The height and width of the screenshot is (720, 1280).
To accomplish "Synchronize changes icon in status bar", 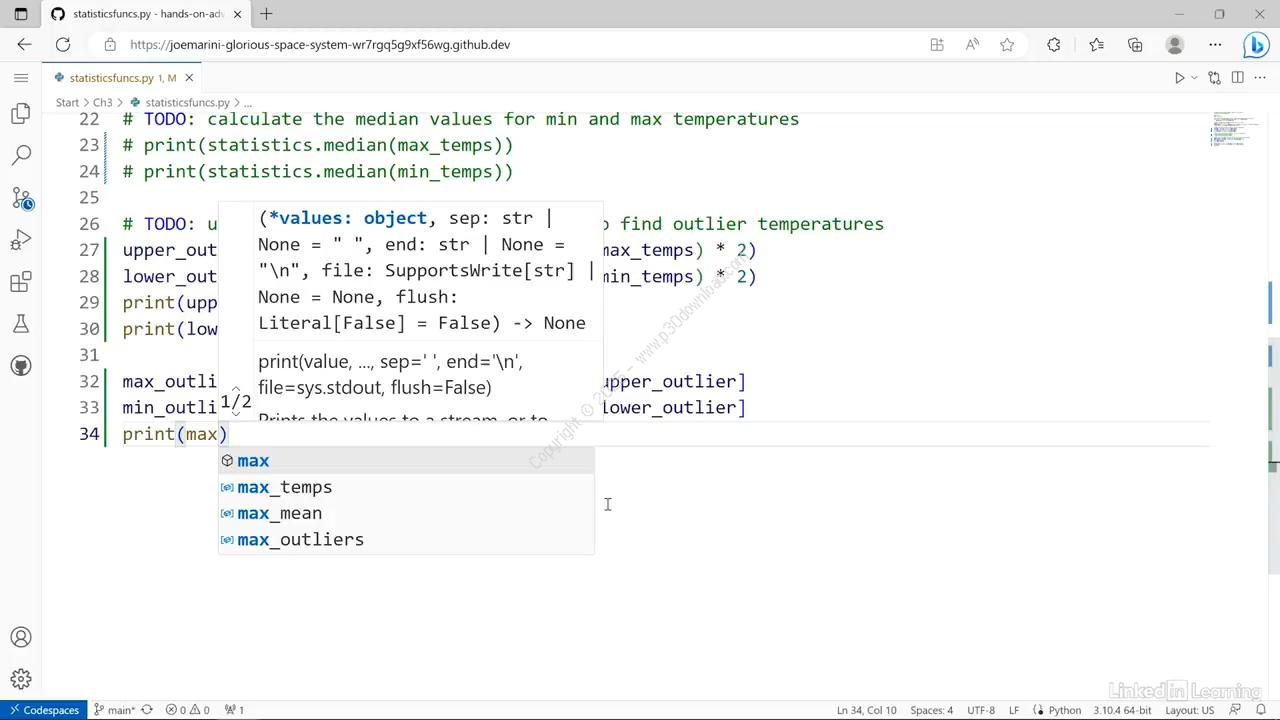I will (147, 710).
